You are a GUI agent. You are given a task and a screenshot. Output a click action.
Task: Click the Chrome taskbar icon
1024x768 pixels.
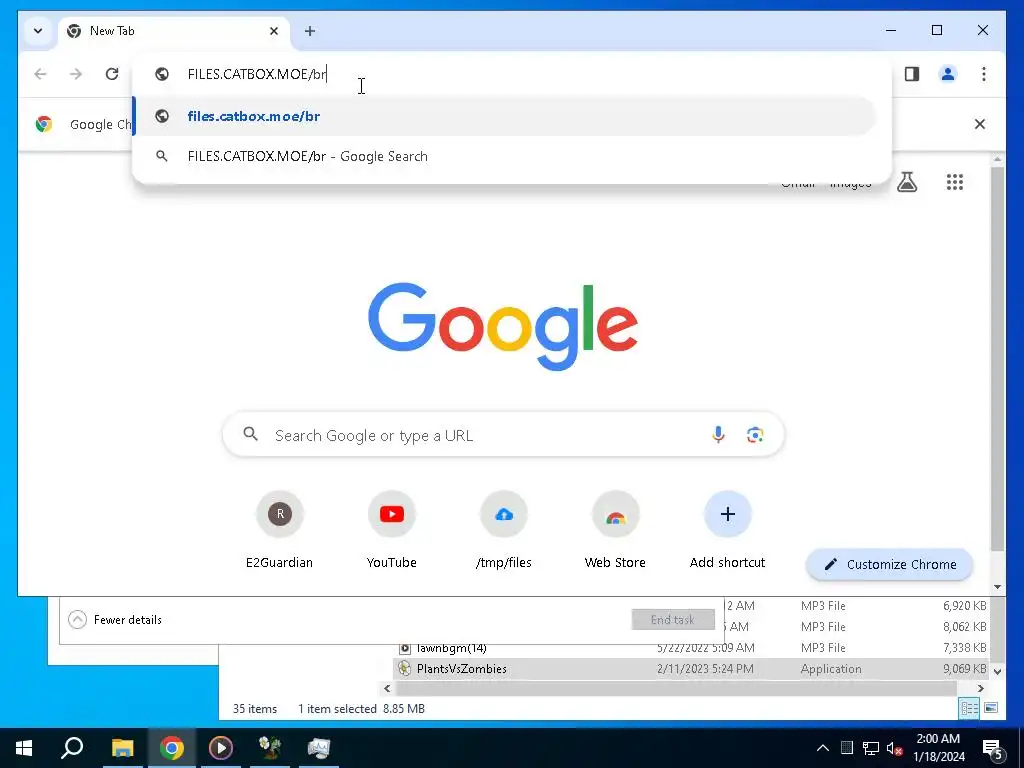coord(171,748)
